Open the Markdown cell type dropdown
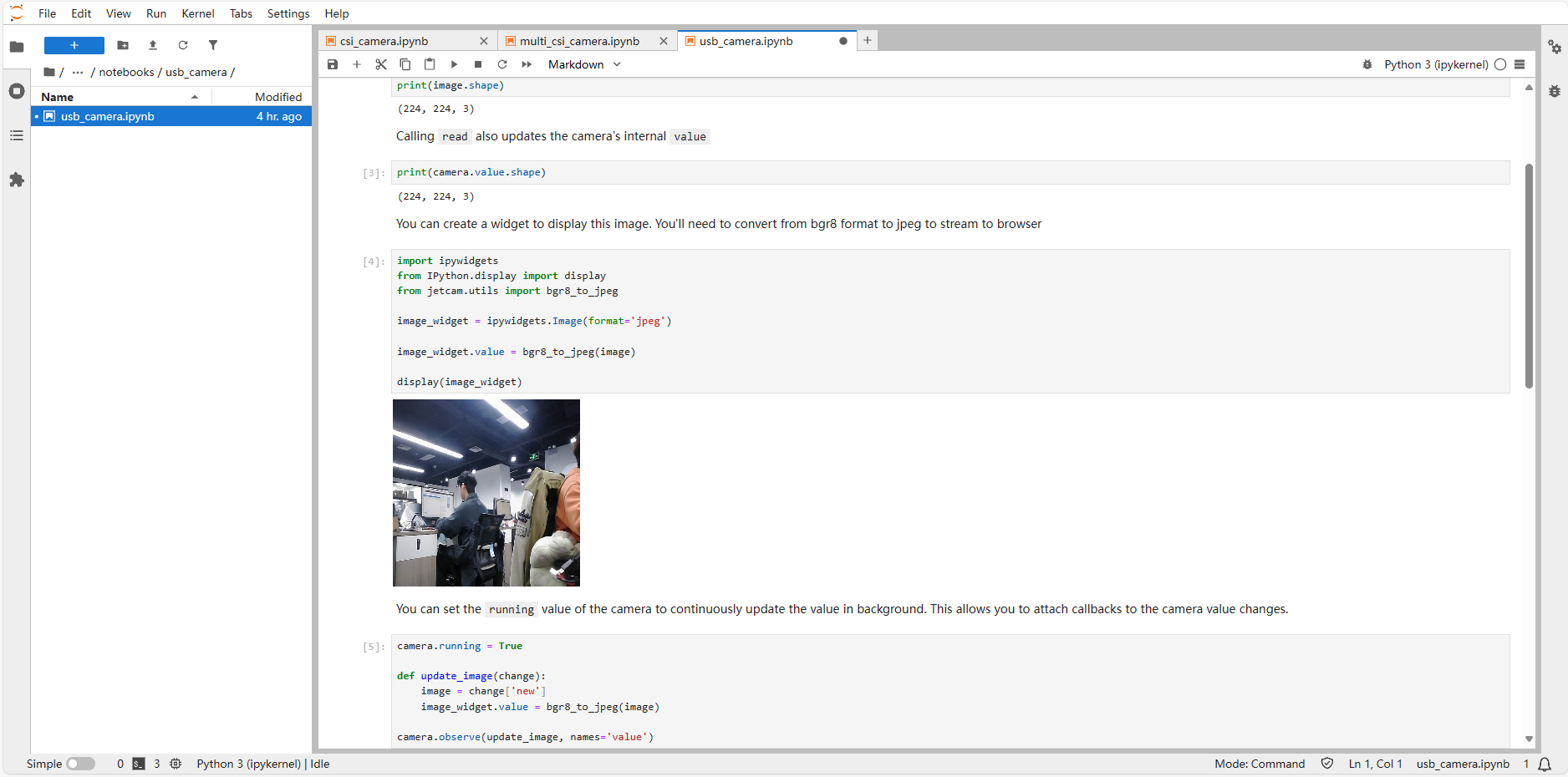The width and height of the screenshot is (1568, 777). tap(584, 64)
